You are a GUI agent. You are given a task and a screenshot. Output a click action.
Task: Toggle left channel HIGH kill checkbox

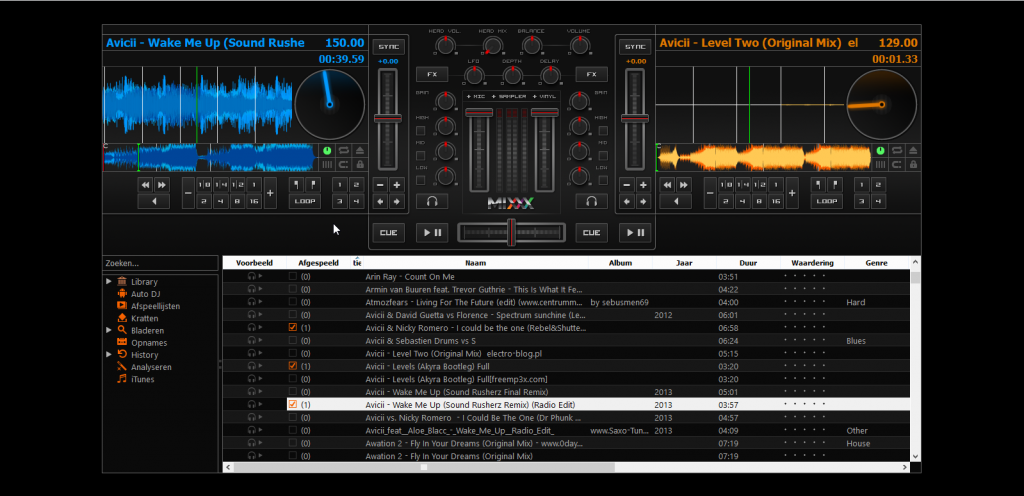click(421, 131)
